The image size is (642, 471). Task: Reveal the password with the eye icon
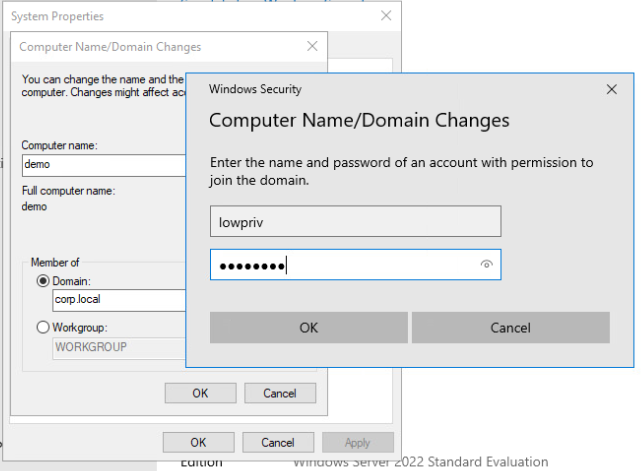pos(486,265)
